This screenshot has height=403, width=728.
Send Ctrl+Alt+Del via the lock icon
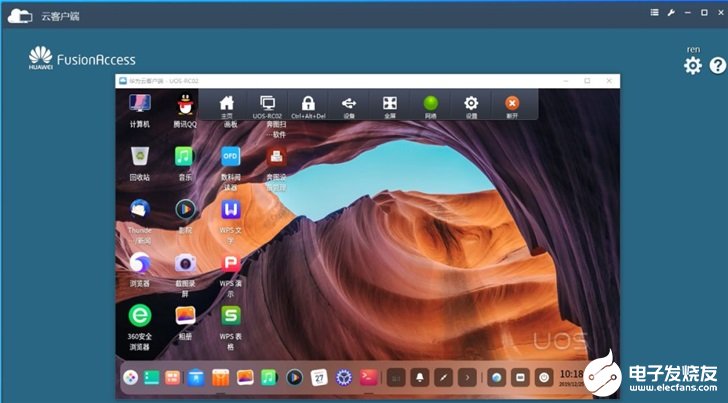(308, 106)
